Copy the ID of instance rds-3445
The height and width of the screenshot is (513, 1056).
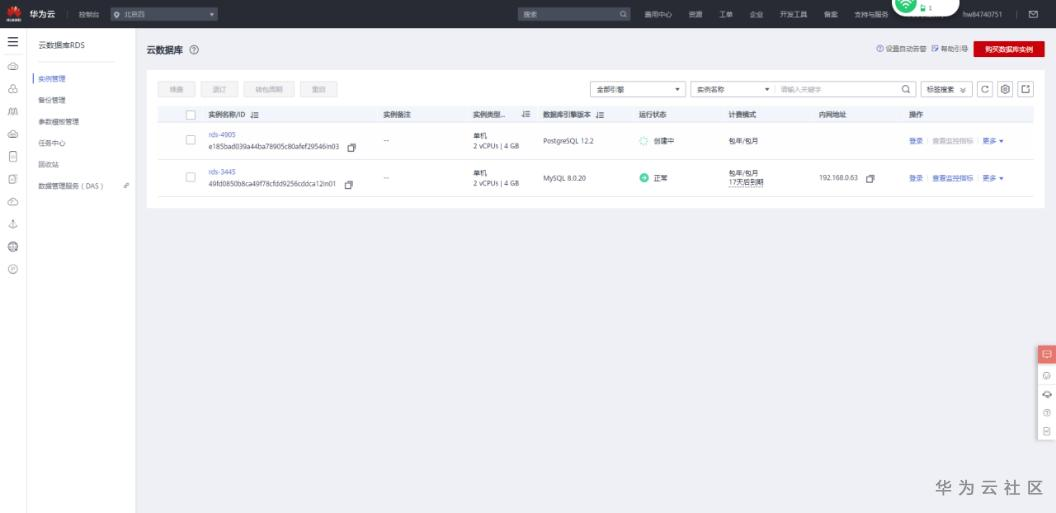[x=349, y=184]
